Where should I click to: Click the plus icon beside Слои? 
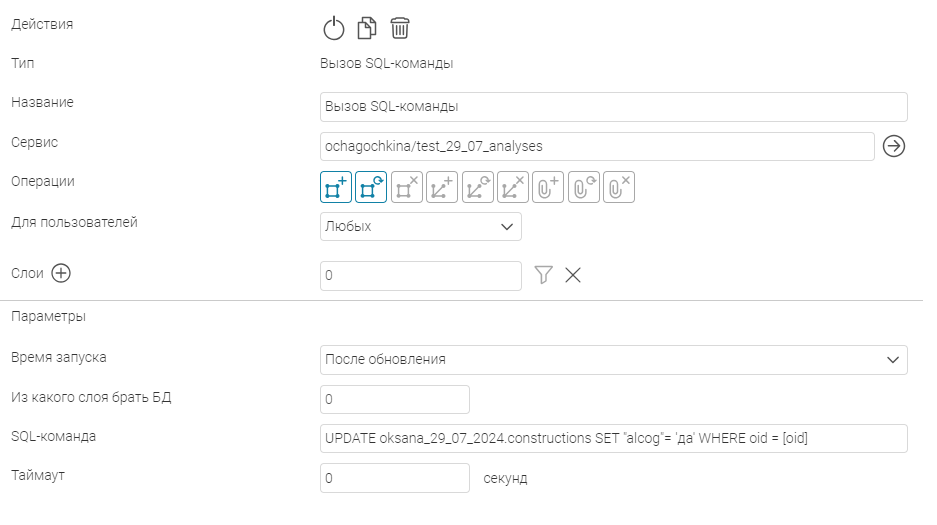61,273
